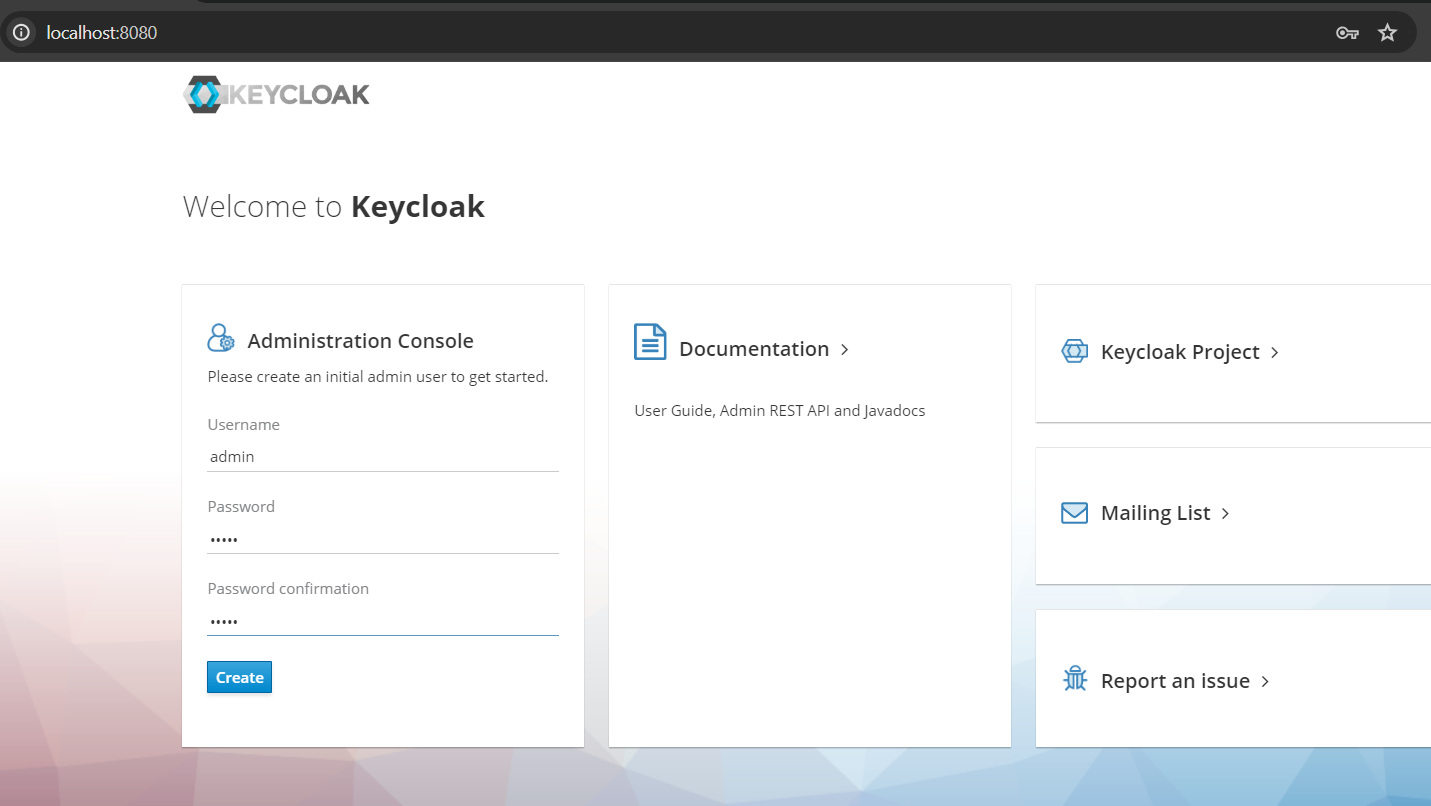Click the 'Please create an initial admin user' text
1431x806 pixels.
point(378,377)
